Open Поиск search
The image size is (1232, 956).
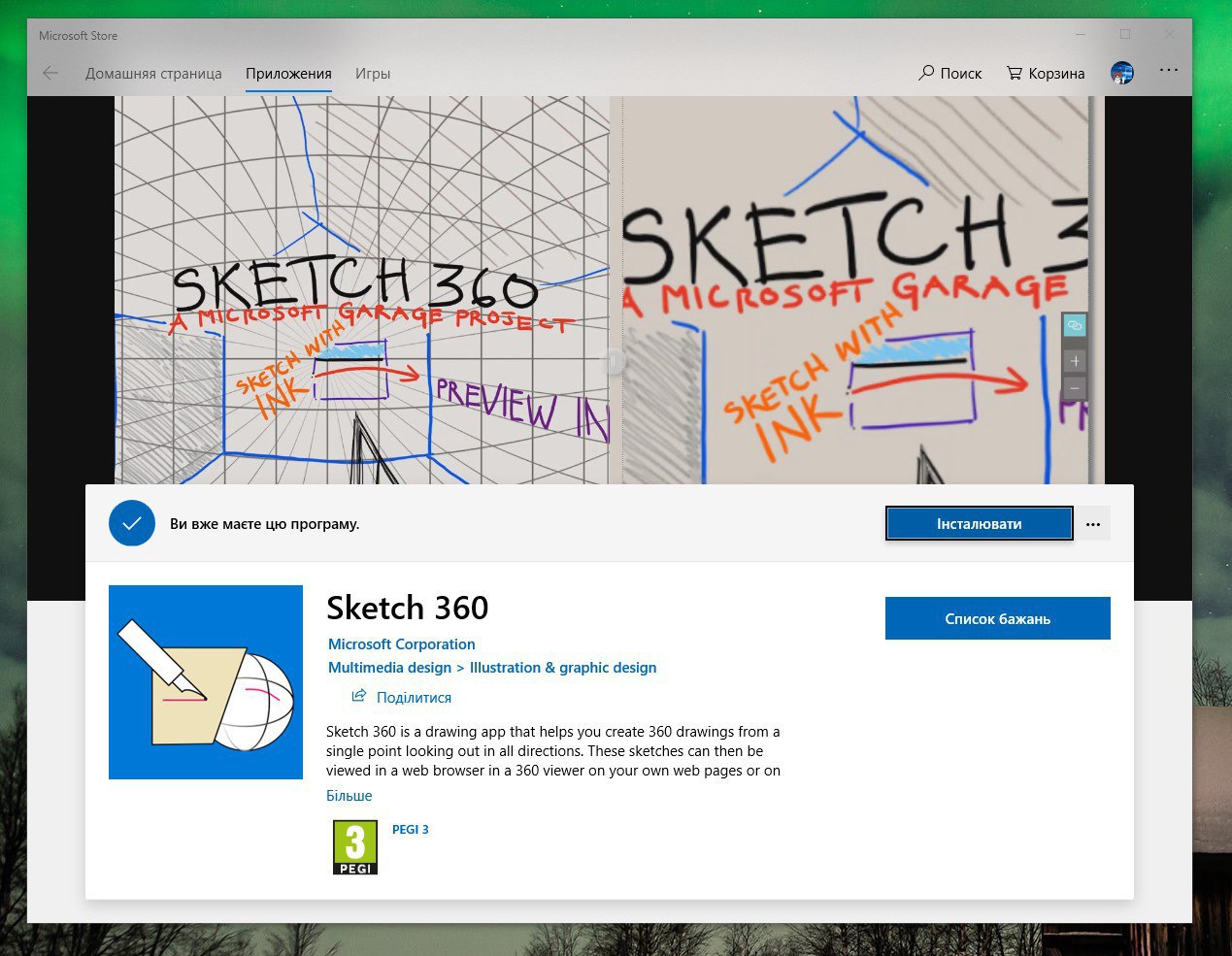(950, 73)
